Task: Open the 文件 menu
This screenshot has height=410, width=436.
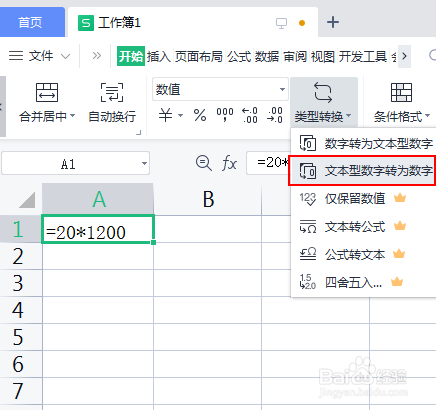Action: 41,56
